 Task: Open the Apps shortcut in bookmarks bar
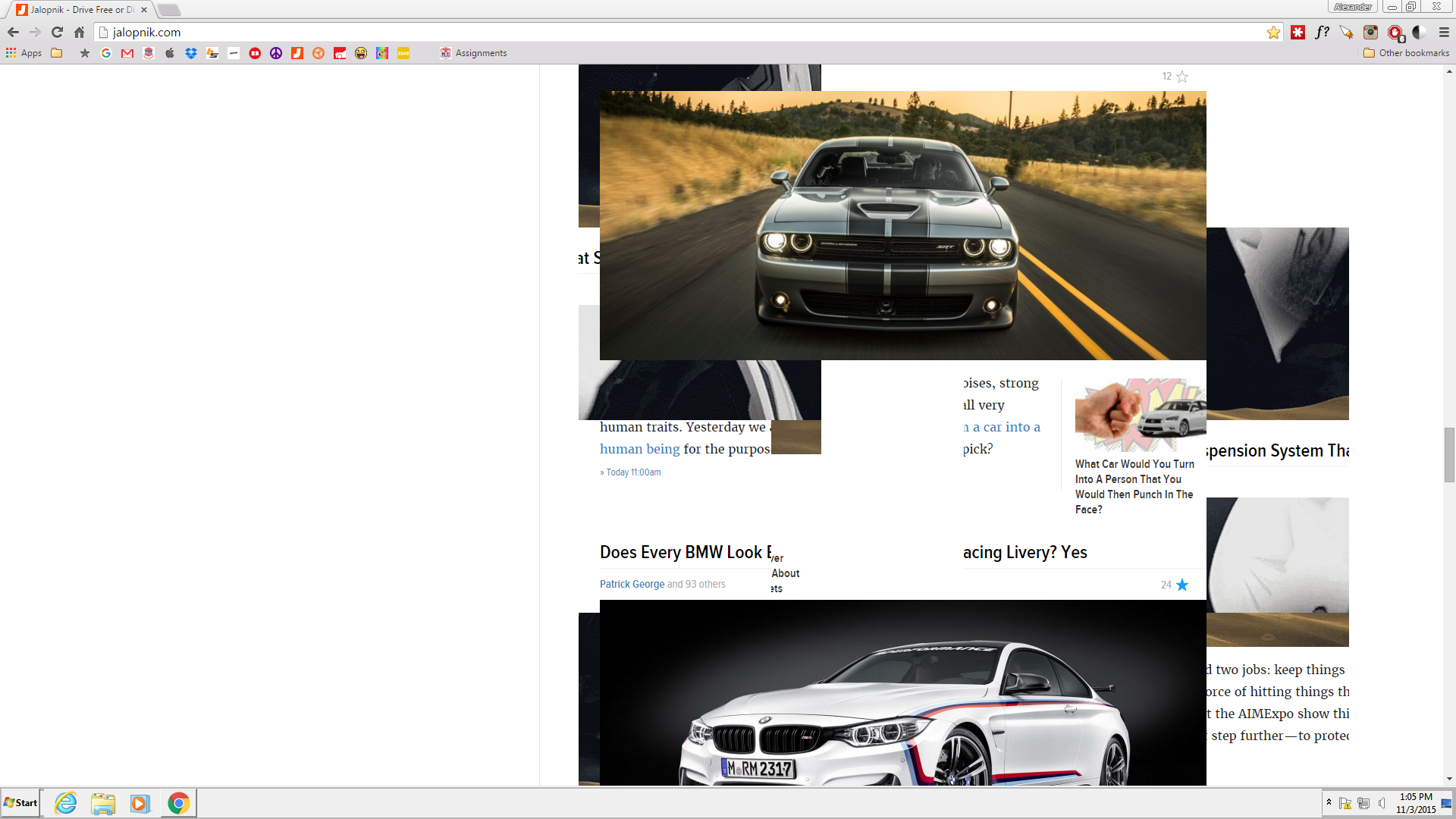tap(24, 53)
